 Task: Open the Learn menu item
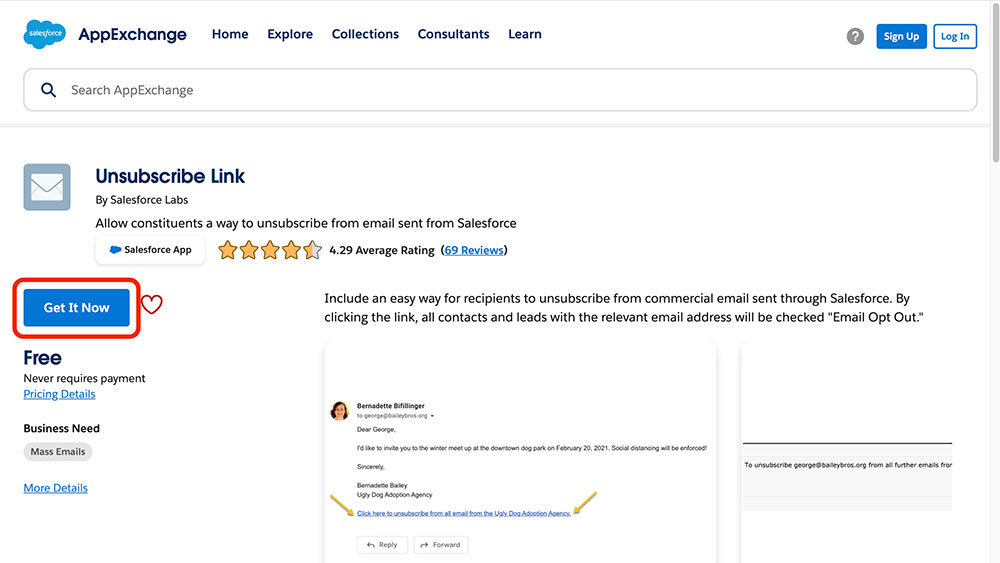[x=525, y=34]
